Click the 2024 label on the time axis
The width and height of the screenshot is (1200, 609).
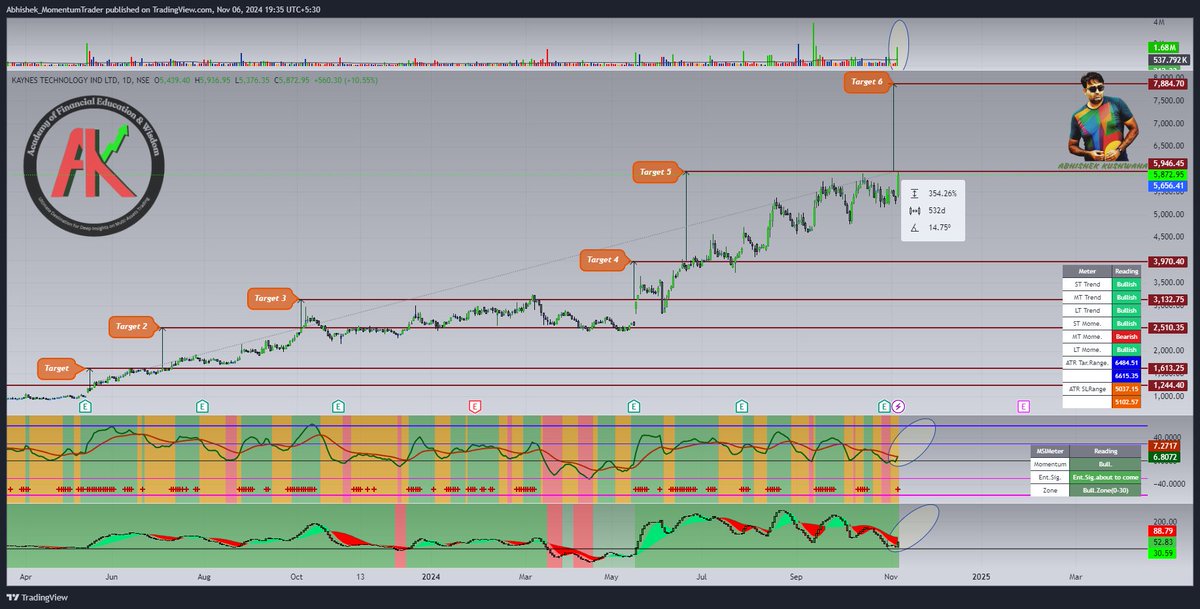coord(432,577)
